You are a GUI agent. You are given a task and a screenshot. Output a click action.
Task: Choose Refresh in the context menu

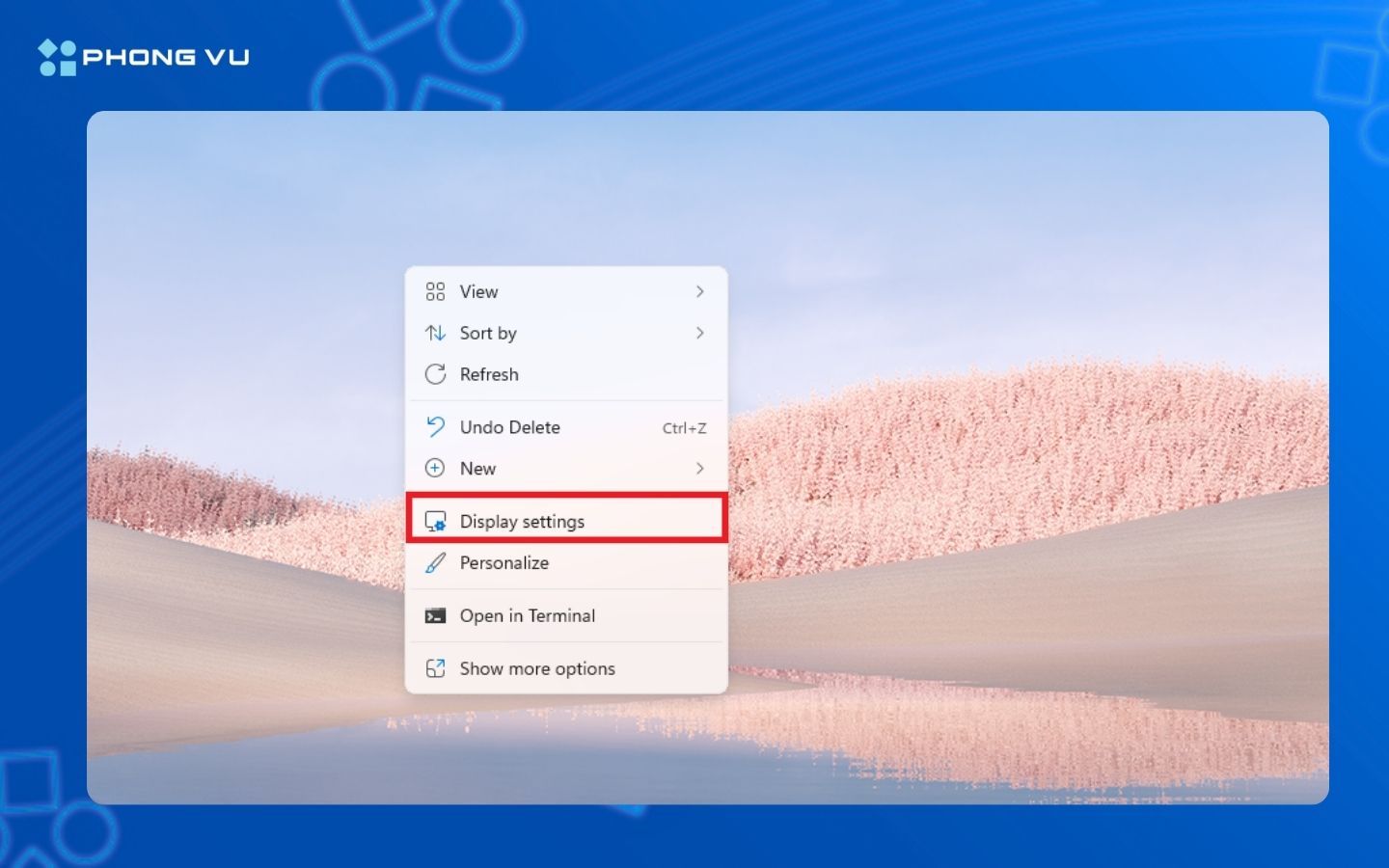point(489,374)
